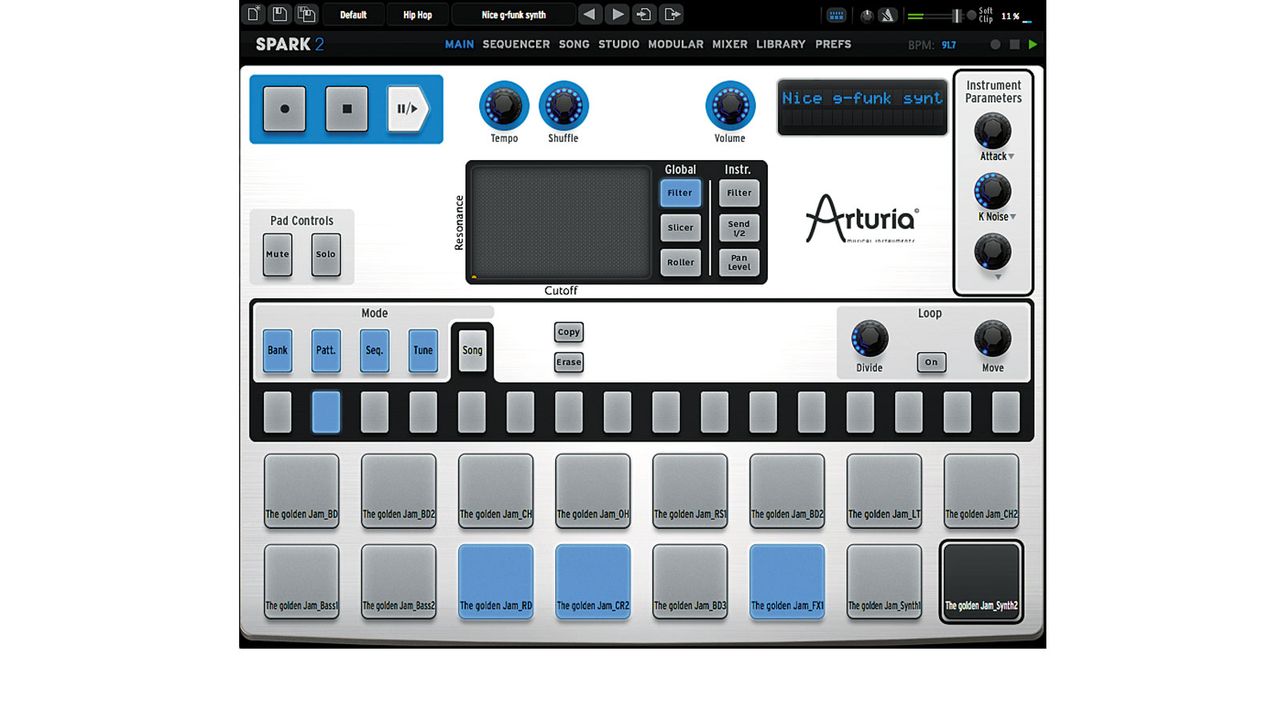Click small stop square in header
Viewport: 1280px width, 720px height.
[x=1014, y=44]
